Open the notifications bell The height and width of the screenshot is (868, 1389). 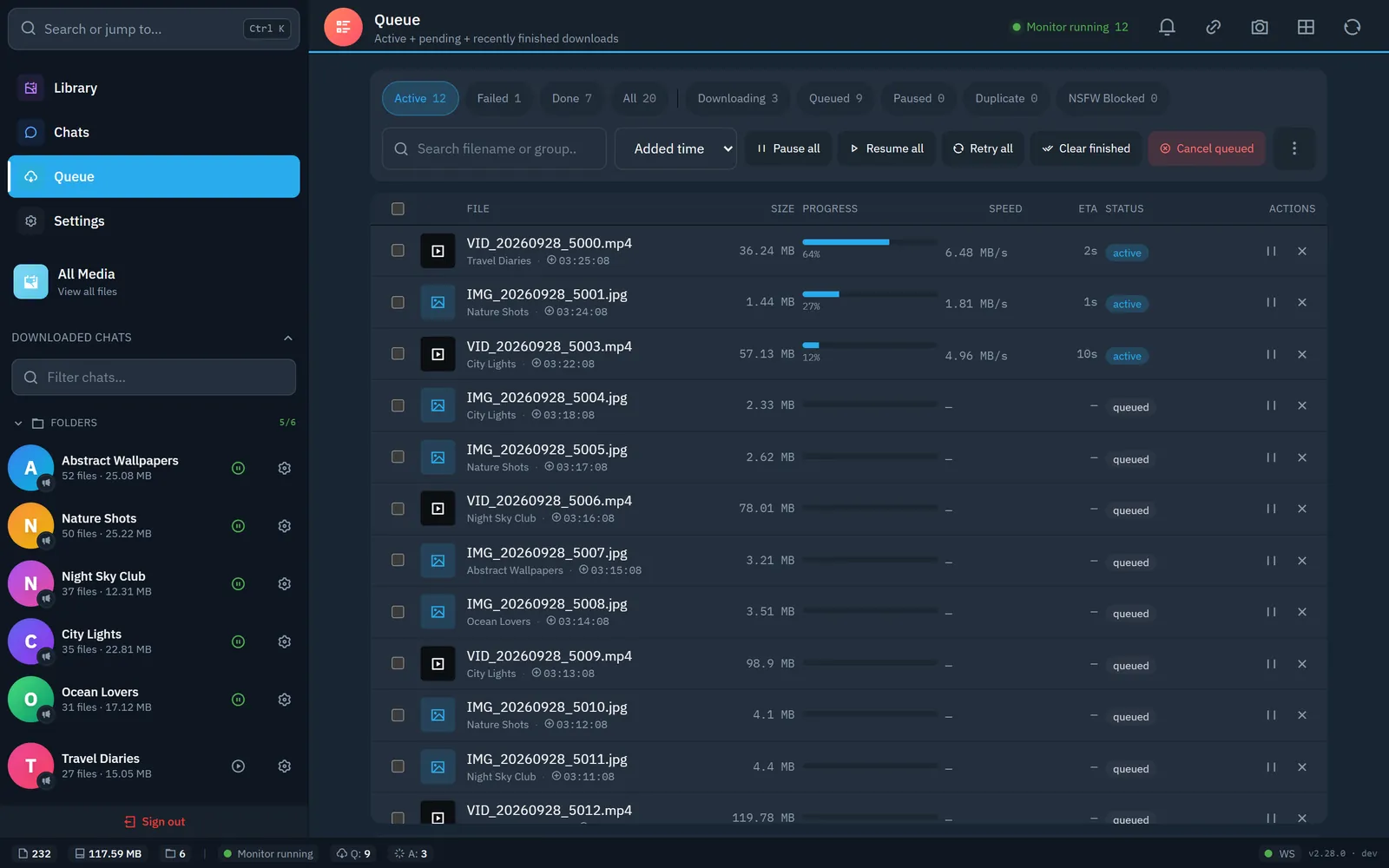coord(1167,27)
